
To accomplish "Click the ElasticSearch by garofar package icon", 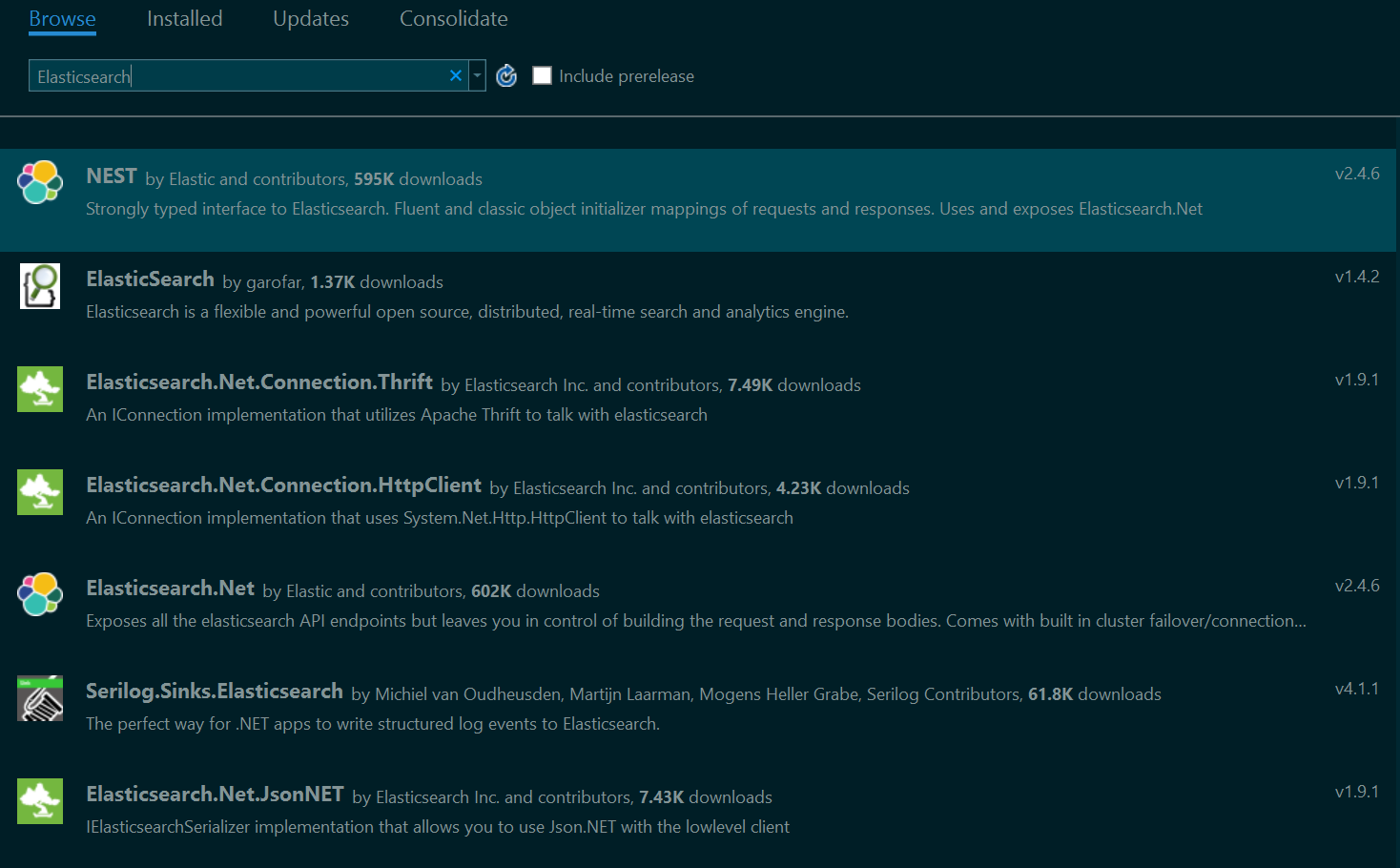I will [40, 285].
